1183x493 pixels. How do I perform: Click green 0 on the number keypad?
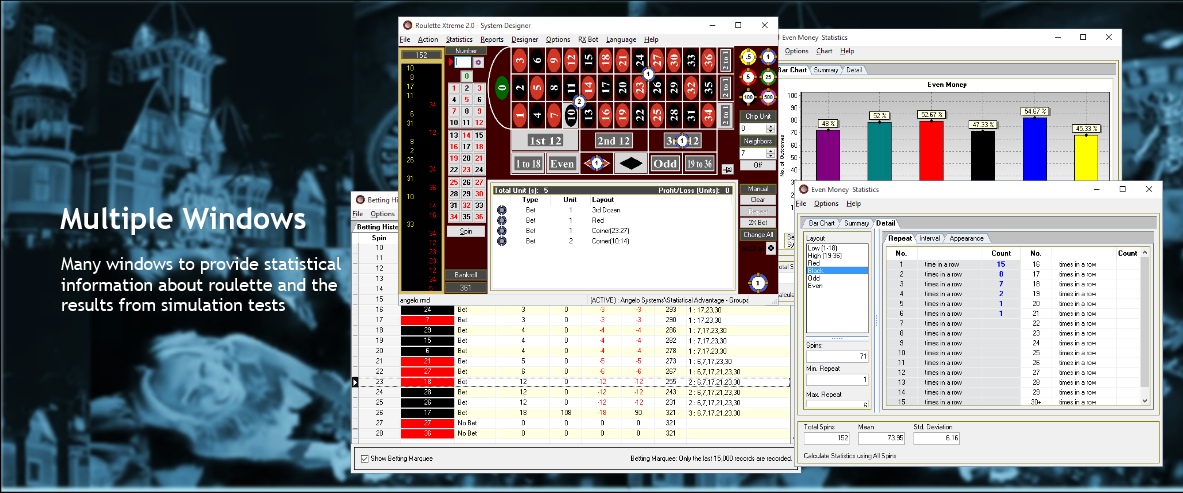(467, 75)
